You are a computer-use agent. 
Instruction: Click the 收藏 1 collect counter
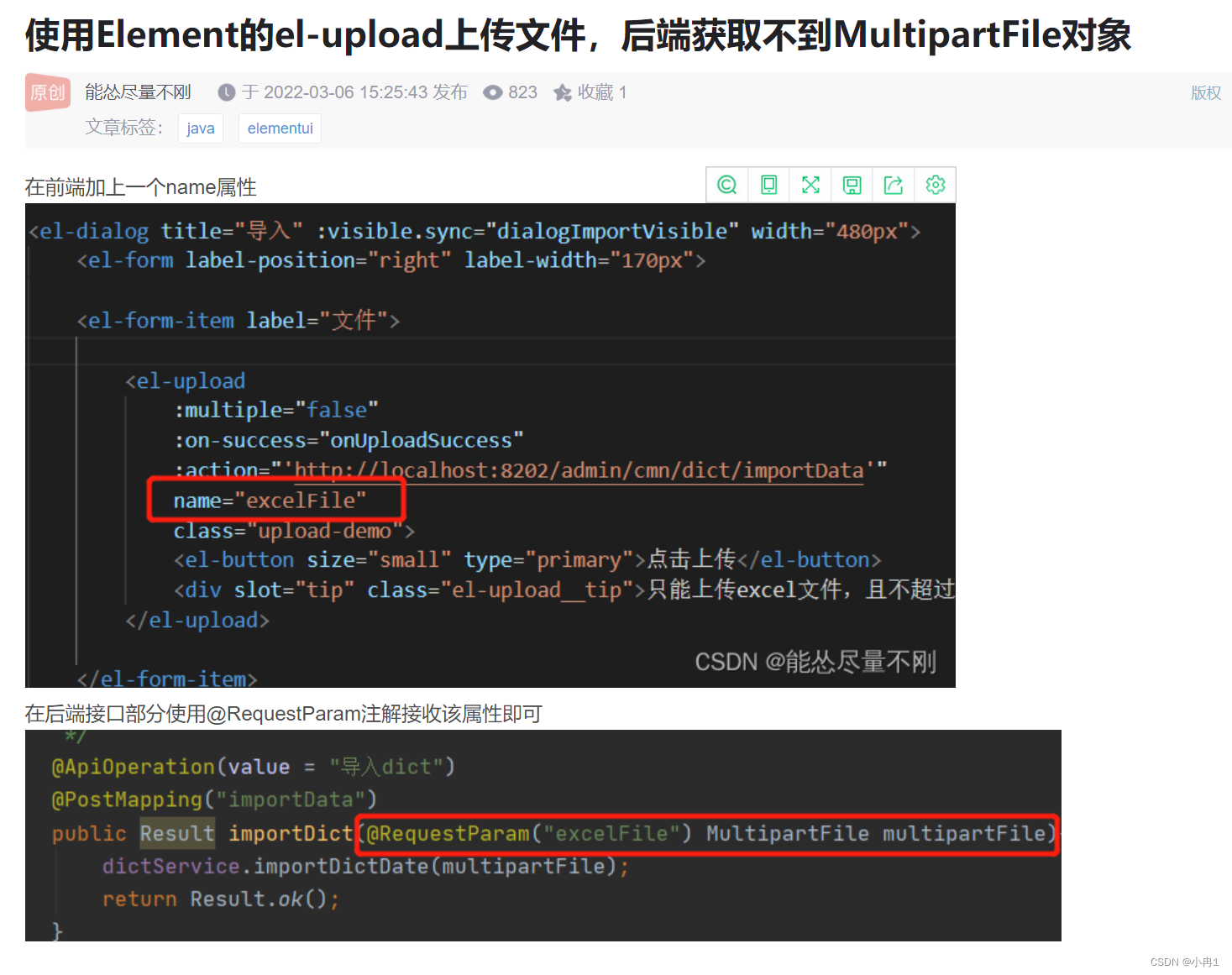(x=601, y=92)
